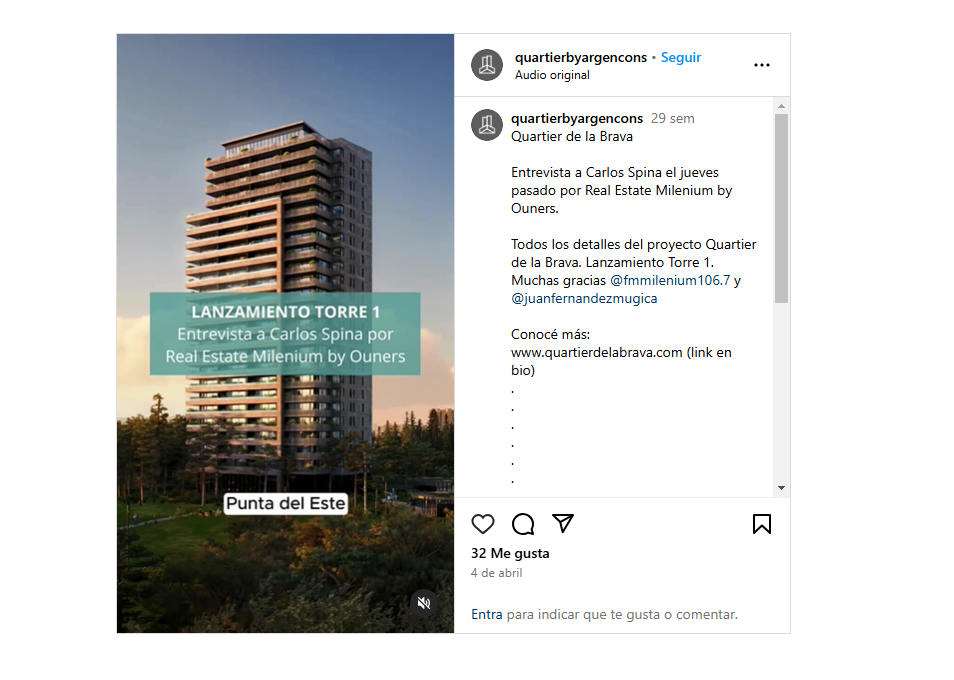Open the @fmmilenium106.7 mention
The width and height of the screenshot is (954, 680).
[x=670, y=280]
